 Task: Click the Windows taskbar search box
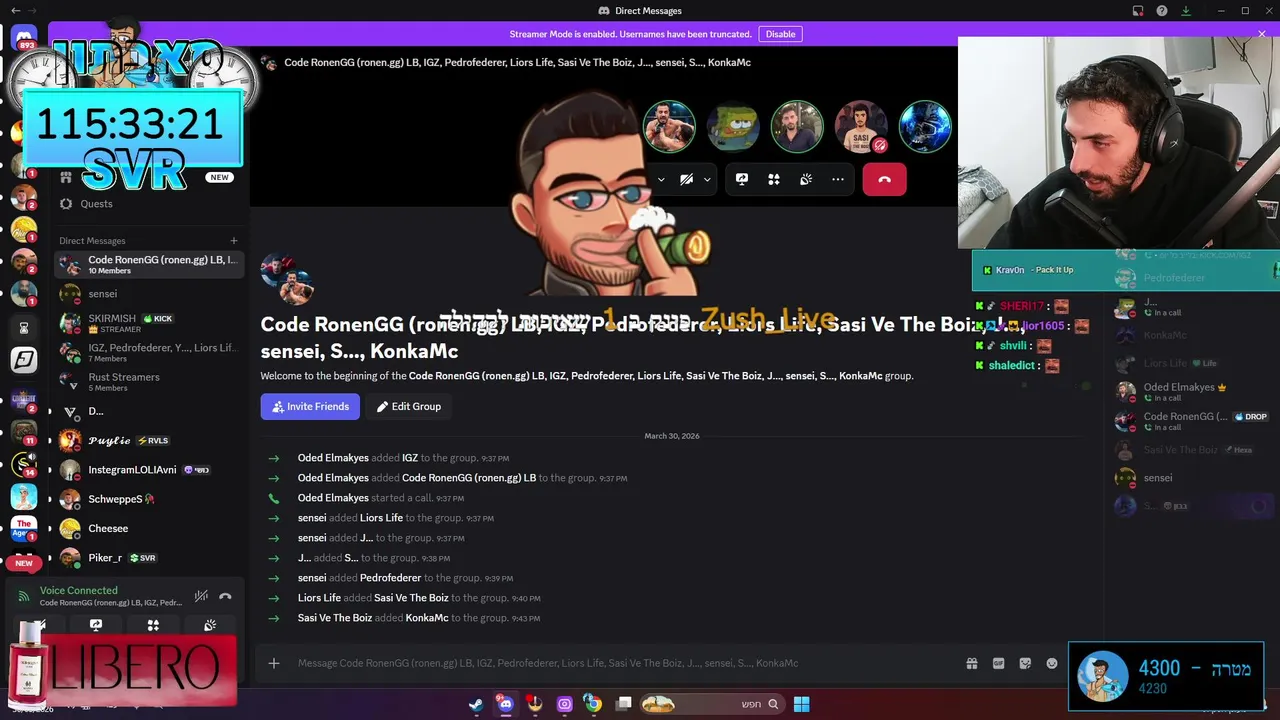click(712, 704)
